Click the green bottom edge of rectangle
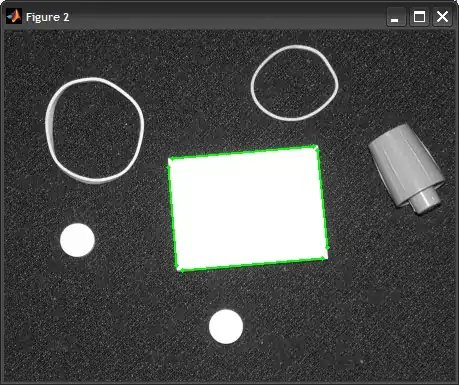The image size is (459, 385). [252, 263]
